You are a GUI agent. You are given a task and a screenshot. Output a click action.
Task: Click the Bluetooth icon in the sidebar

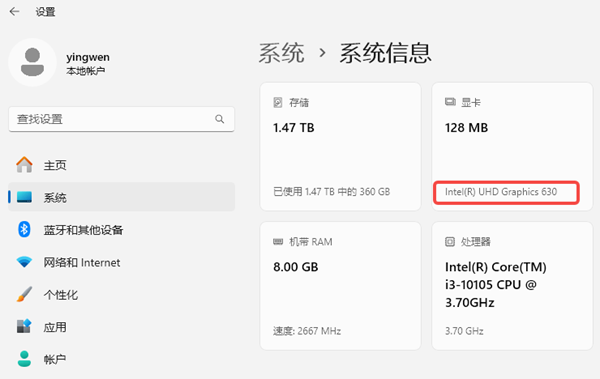(x=24, y=229)
